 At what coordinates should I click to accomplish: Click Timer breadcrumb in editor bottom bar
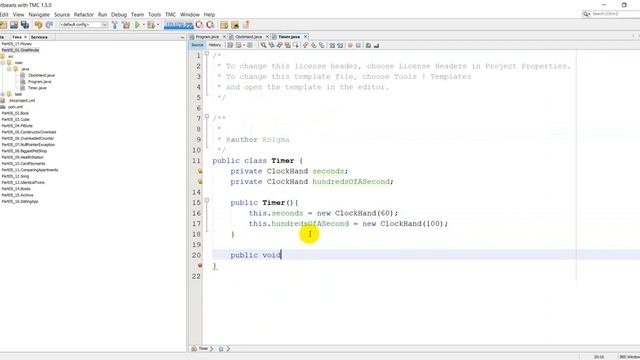coord(203,349)
